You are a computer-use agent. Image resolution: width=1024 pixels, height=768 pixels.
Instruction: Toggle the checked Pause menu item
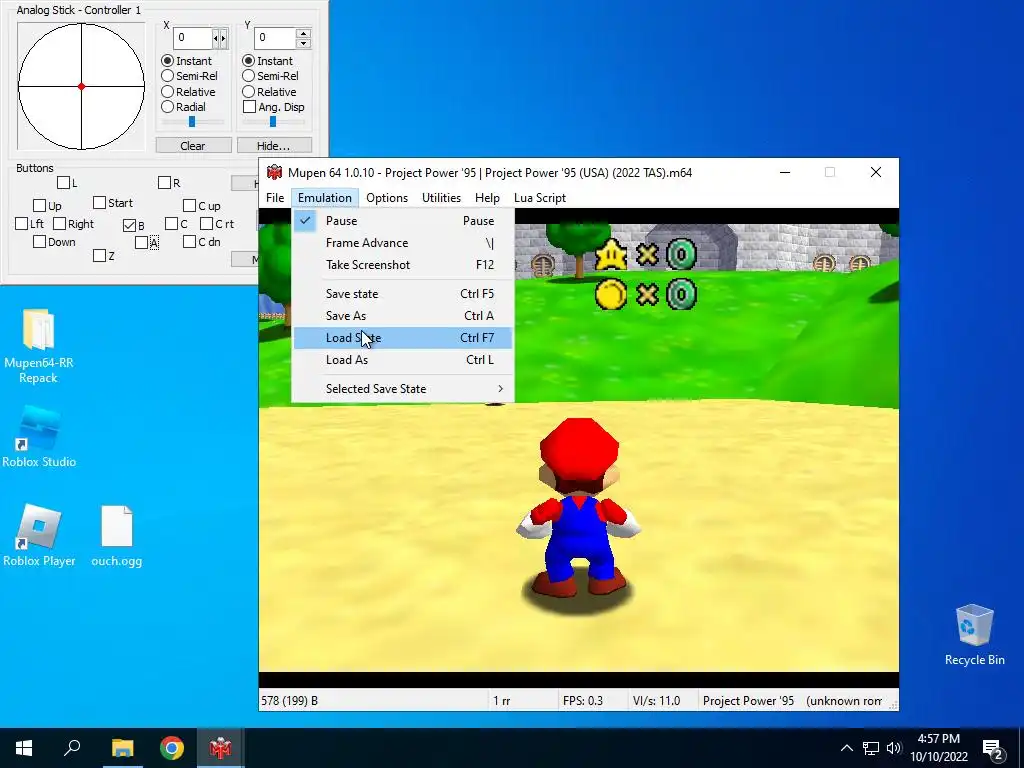coord(403,221)
